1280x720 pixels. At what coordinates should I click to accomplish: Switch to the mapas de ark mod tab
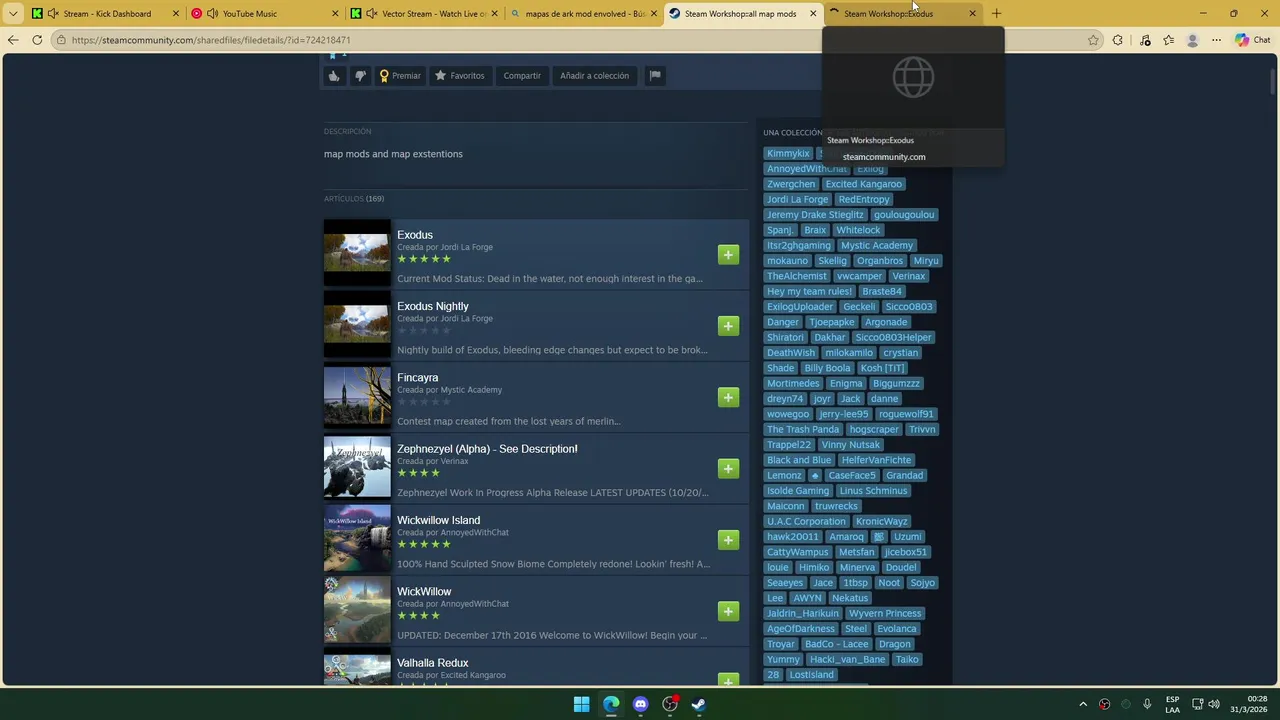[584, 14]
